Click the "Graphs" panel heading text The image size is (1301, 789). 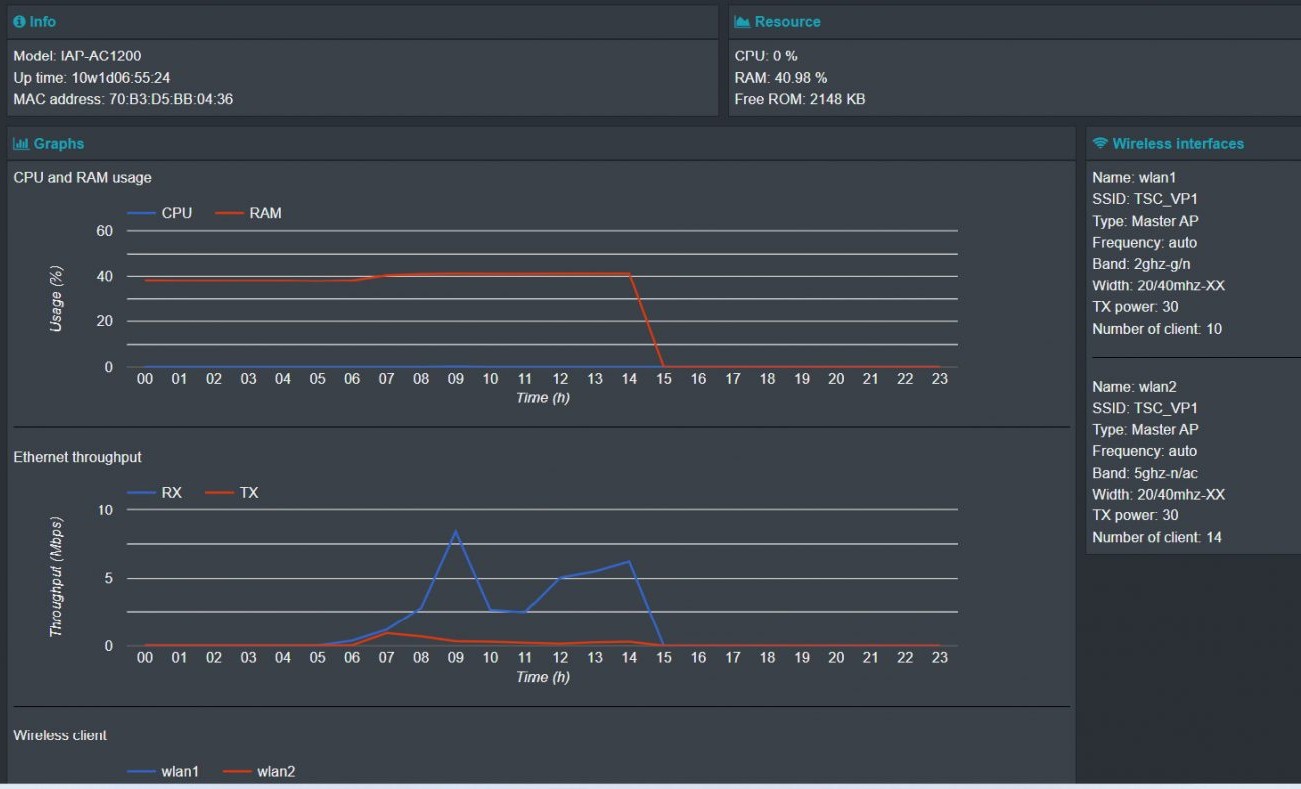59,144
